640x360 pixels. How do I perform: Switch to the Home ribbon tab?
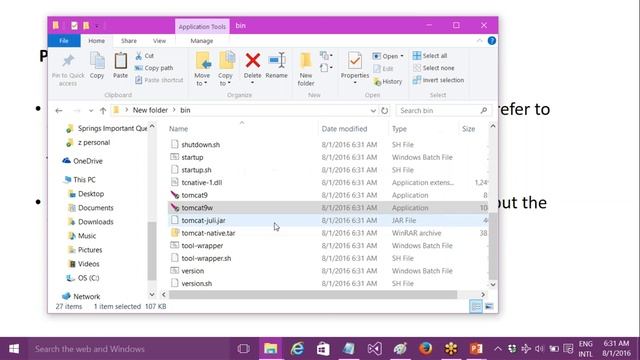(96, 41)
